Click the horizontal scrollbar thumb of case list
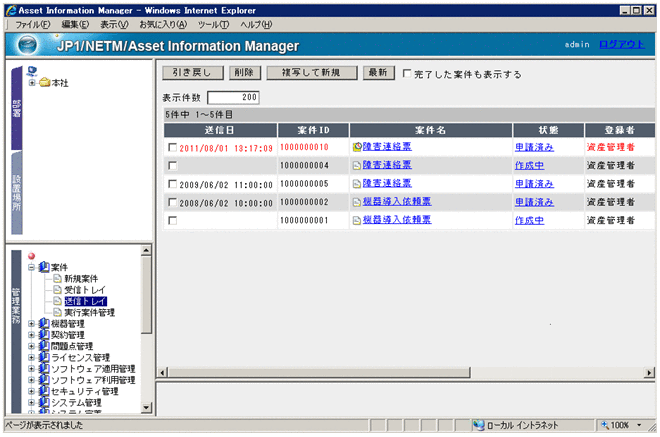Image resolution: width=660 pixels, height=437 pixels. click(319, 372)
